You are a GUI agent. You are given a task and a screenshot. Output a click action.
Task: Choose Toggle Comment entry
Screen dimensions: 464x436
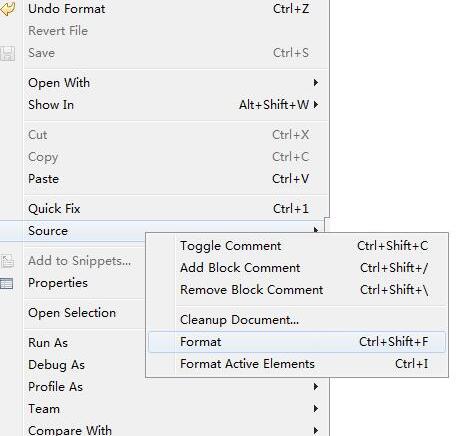point(297,246)
